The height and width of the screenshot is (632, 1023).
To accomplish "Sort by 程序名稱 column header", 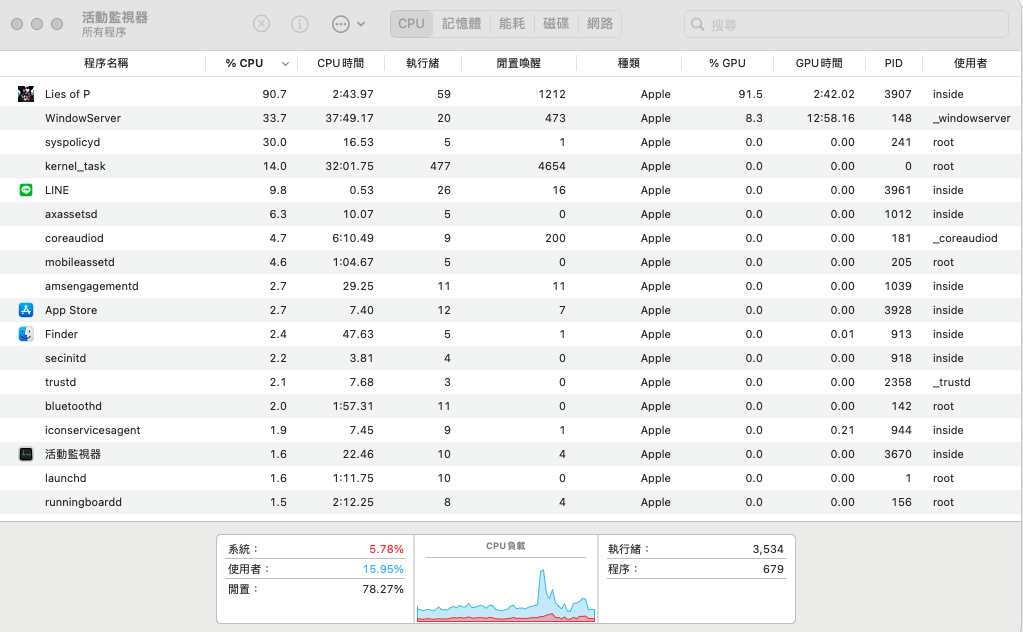I will pyautogui.click(x=106, y=63).
